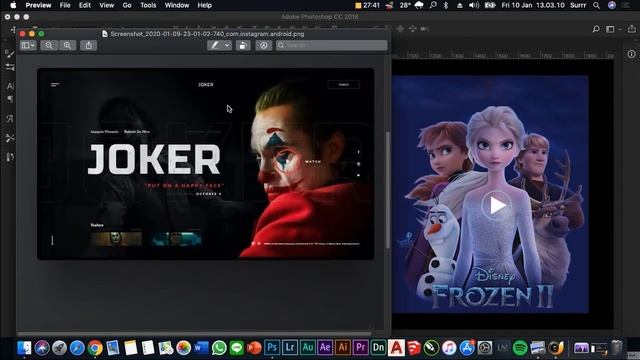Viewport: 640px width, 360px height.
Task: Click the Bluetooth icon in menu bar
Action: click(x=446, y=5)
